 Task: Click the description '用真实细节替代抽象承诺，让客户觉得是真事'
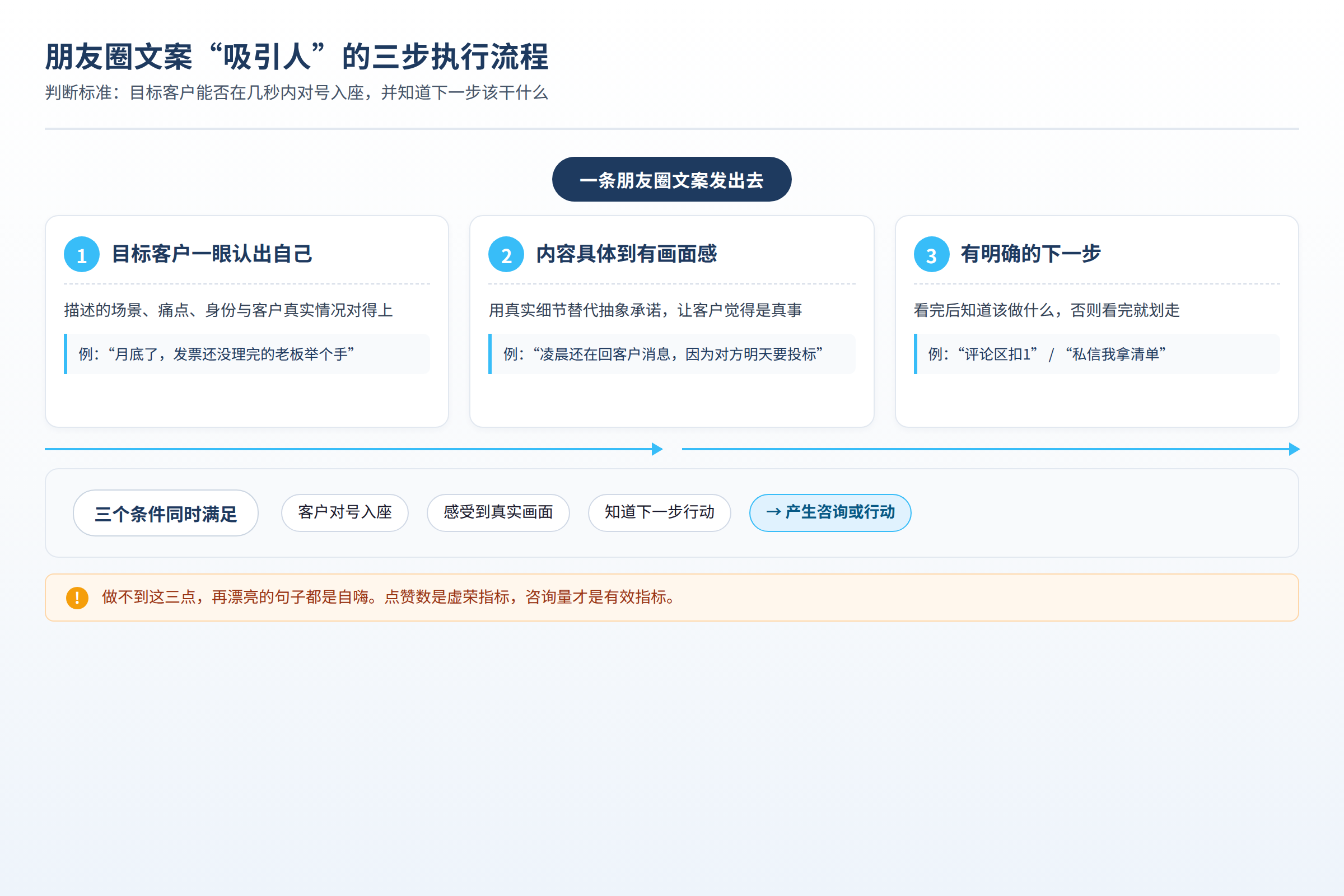[645, 310]
